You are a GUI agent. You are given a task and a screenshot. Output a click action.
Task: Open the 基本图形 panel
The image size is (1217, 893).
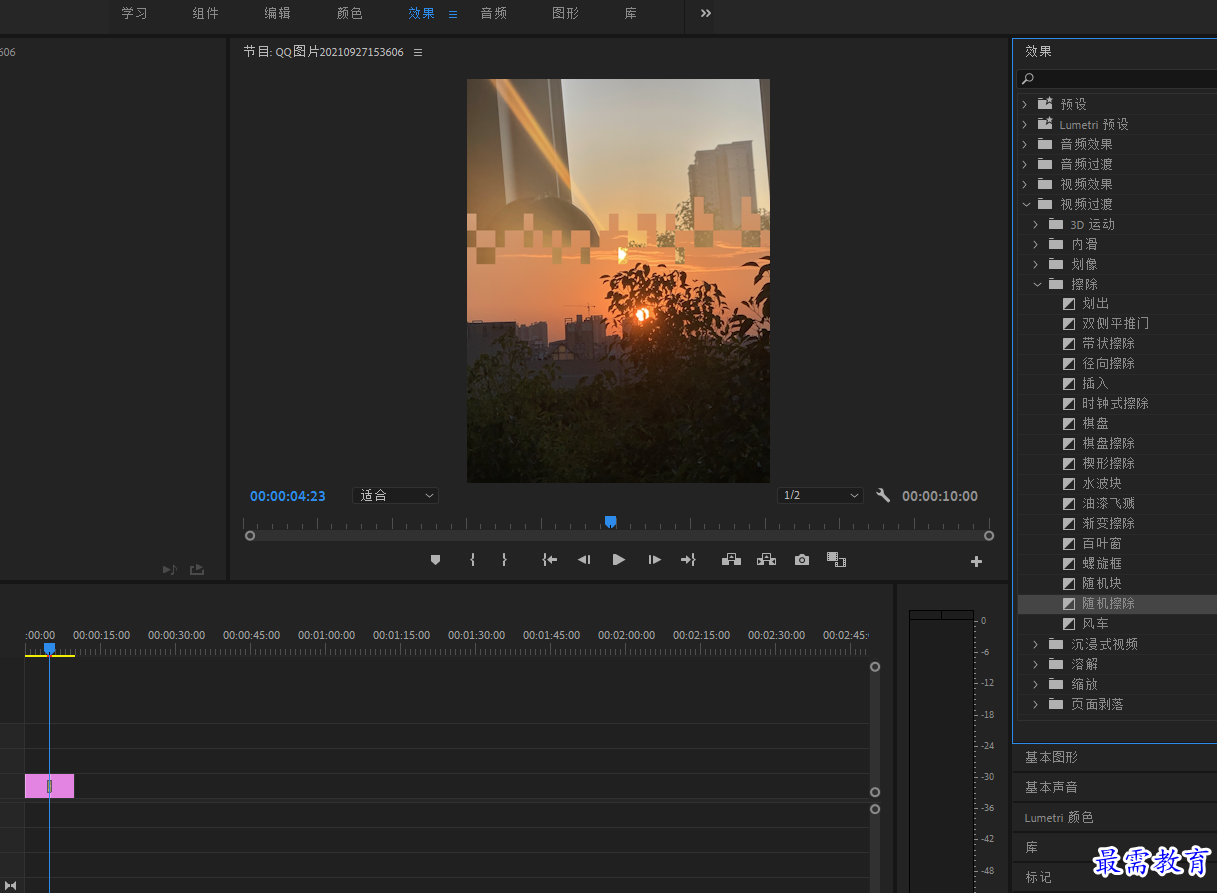1051,758
